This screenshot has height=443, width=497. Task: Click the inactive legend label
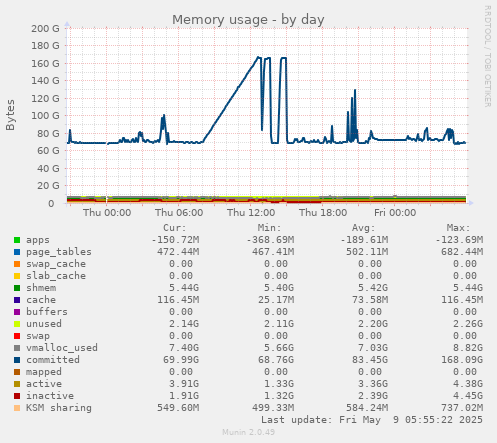pyautogui.click(x=50, y=396)
